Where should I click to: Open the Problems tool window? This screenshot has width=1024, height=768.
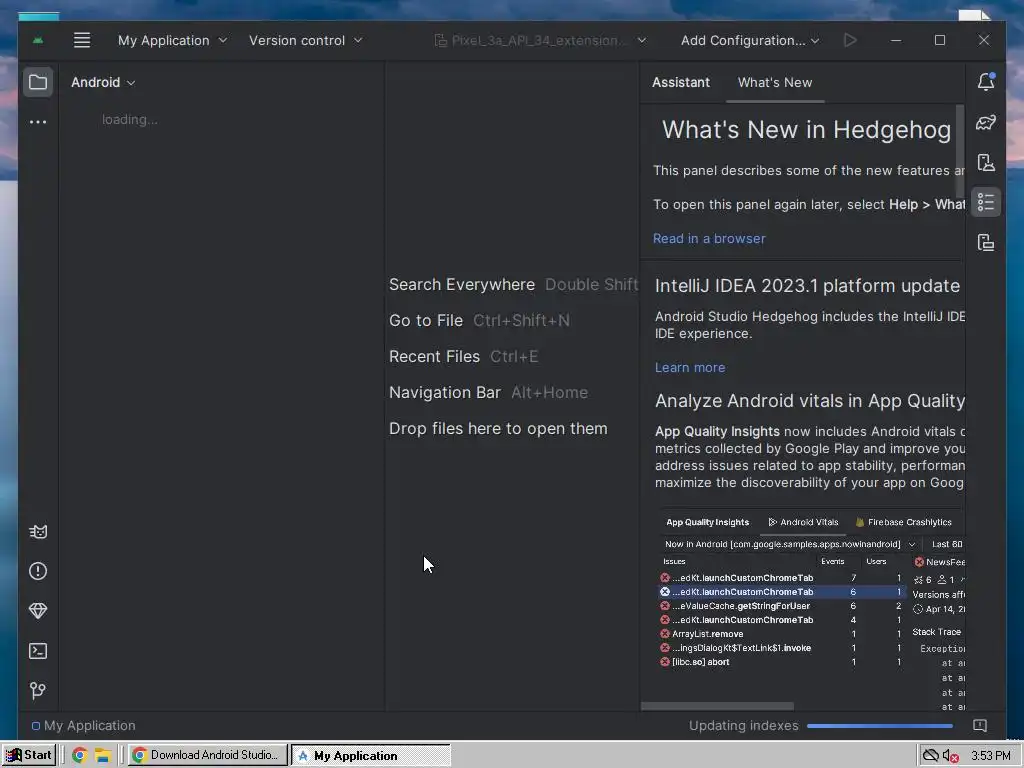pos(38,571)
